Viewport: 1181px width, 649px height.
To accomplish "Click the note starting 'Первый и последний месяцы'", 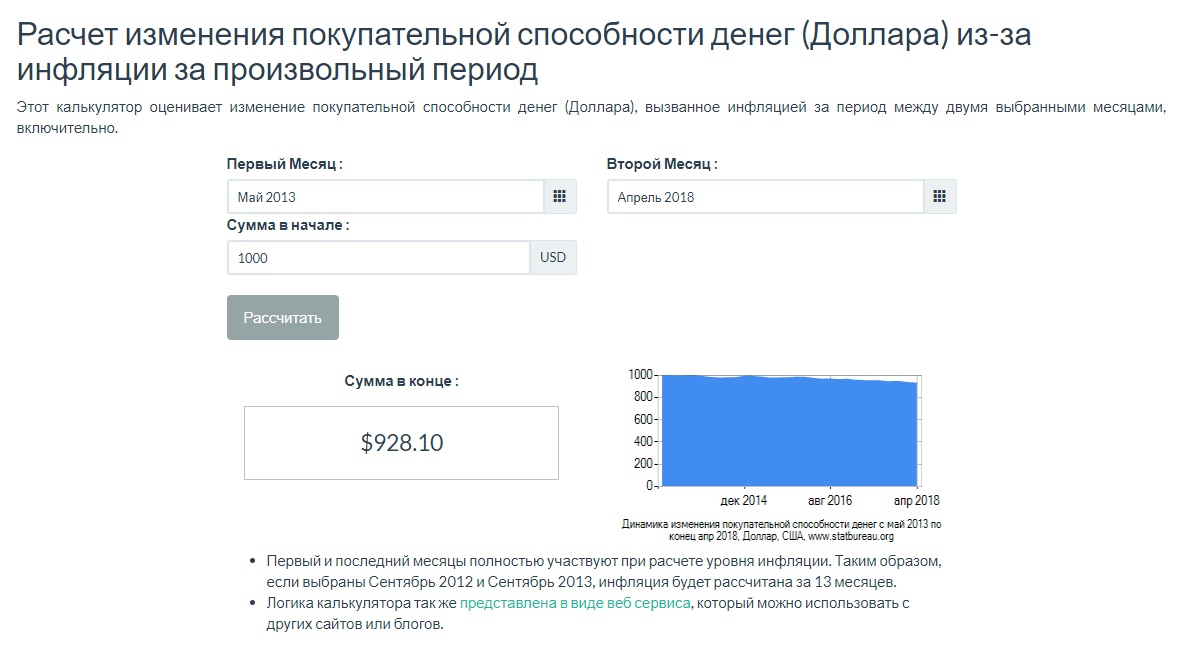I will 604,571.
